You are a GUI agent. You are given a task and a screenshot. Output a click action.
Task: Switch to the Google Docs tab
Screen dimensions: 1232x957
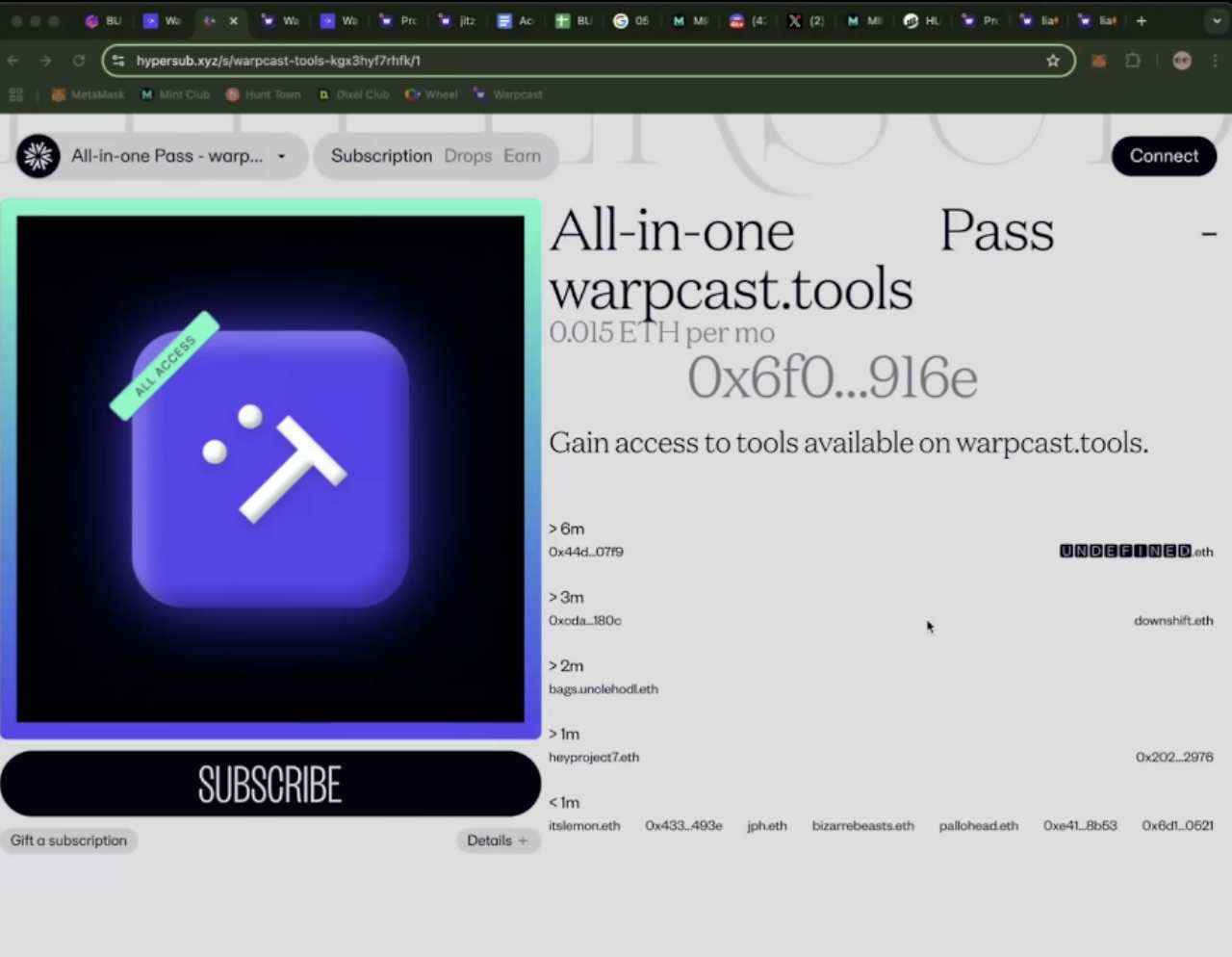515,20
